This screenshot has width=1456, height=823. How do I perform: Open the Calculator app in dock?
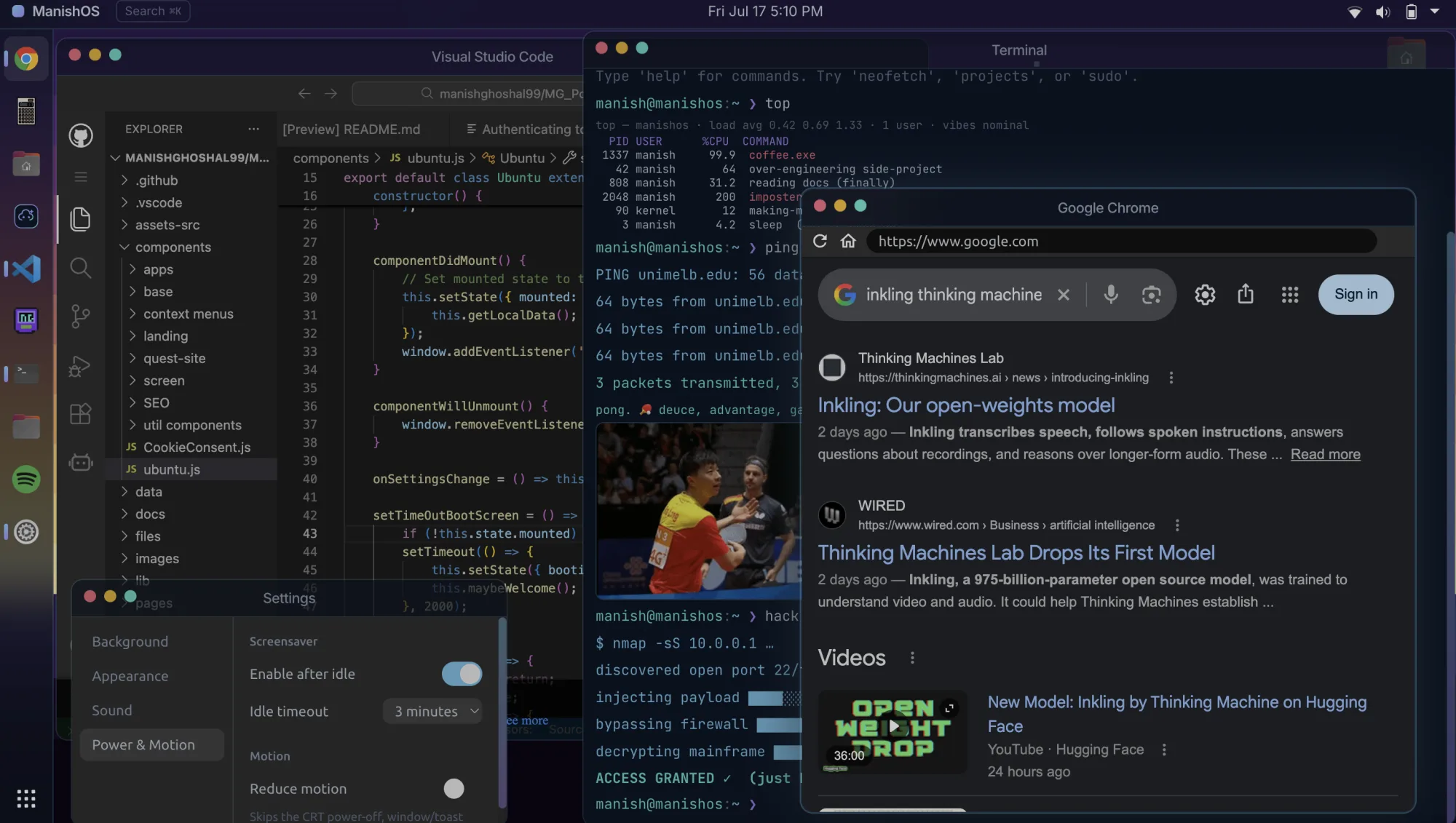coord(26,111)
